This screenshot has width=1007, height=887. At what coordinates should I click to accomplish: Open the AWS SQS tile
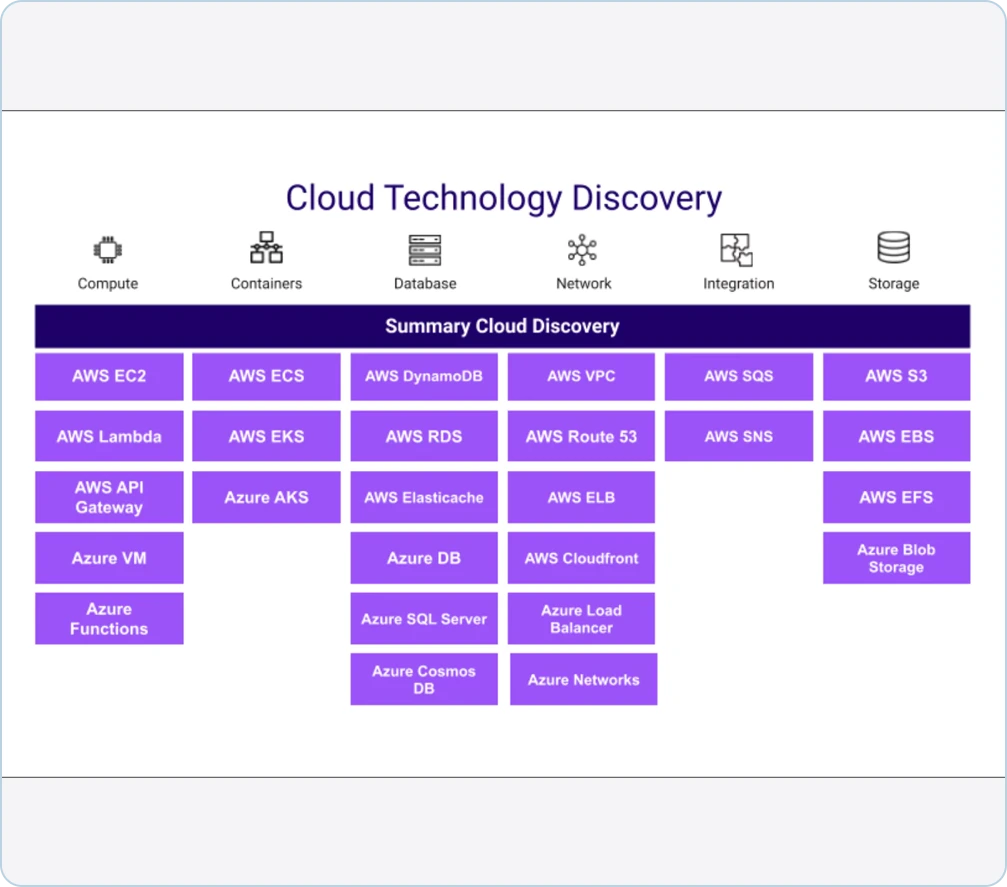pos(739,376)
